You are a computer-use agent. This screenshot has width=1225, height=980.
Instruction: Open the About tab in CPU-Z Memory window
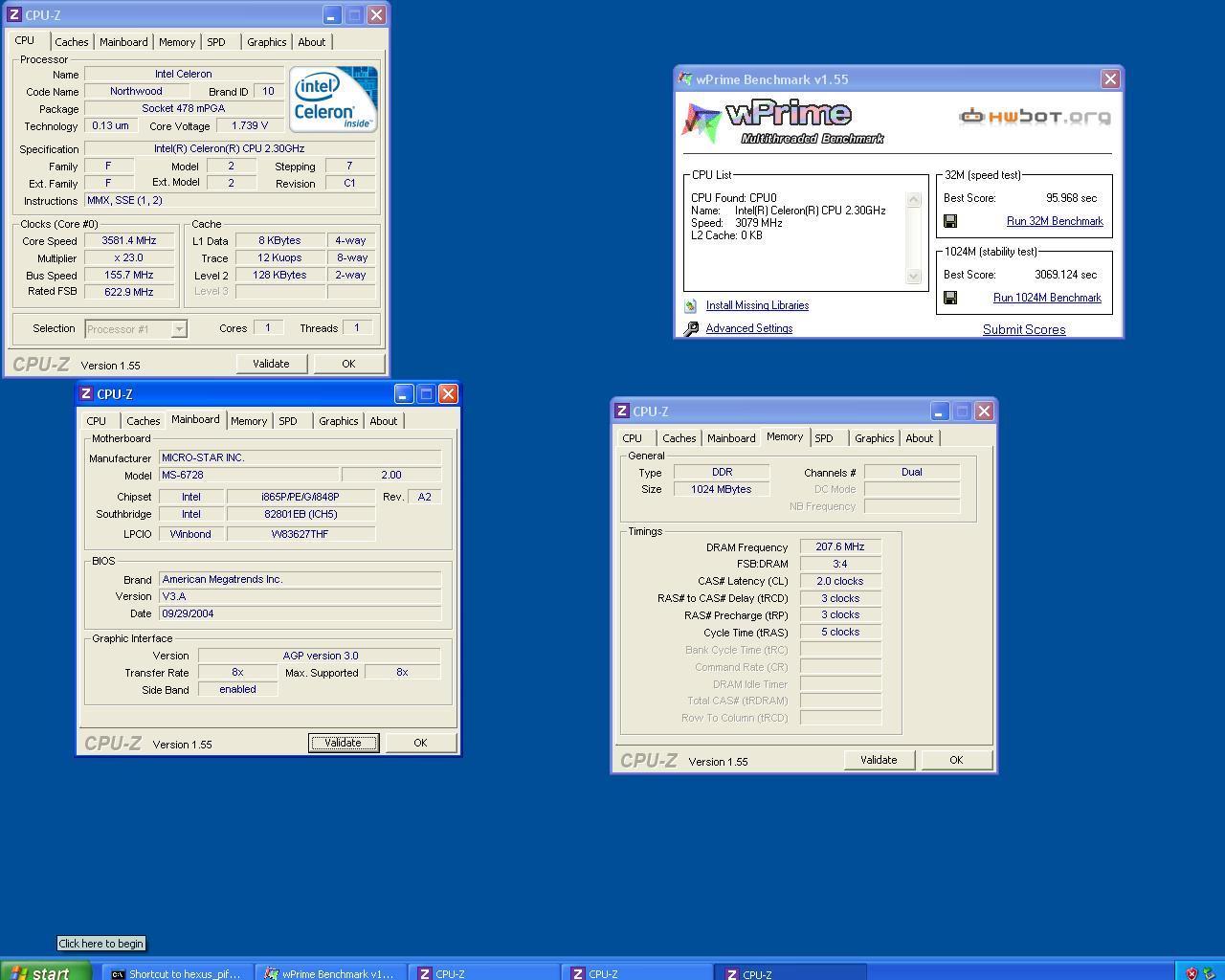coord(920,438)
